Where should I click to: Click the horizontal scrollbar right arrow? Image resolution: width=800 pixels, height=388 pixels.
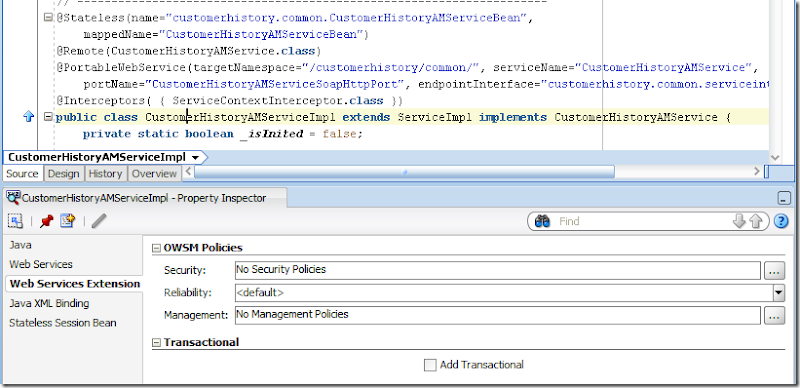[x=757, y=172]
